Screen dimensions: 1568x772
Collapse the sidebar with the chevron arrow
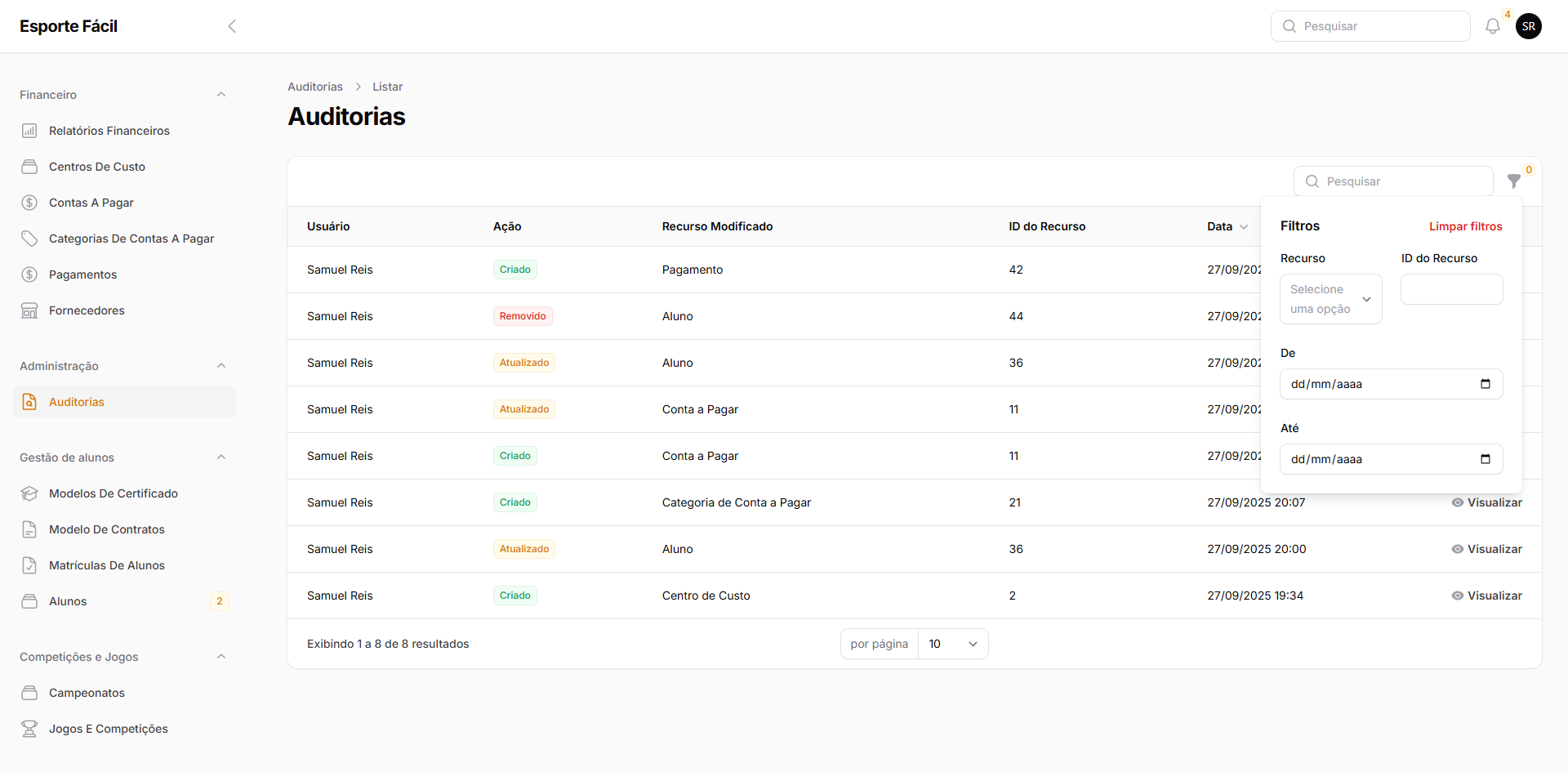point(232,26)
